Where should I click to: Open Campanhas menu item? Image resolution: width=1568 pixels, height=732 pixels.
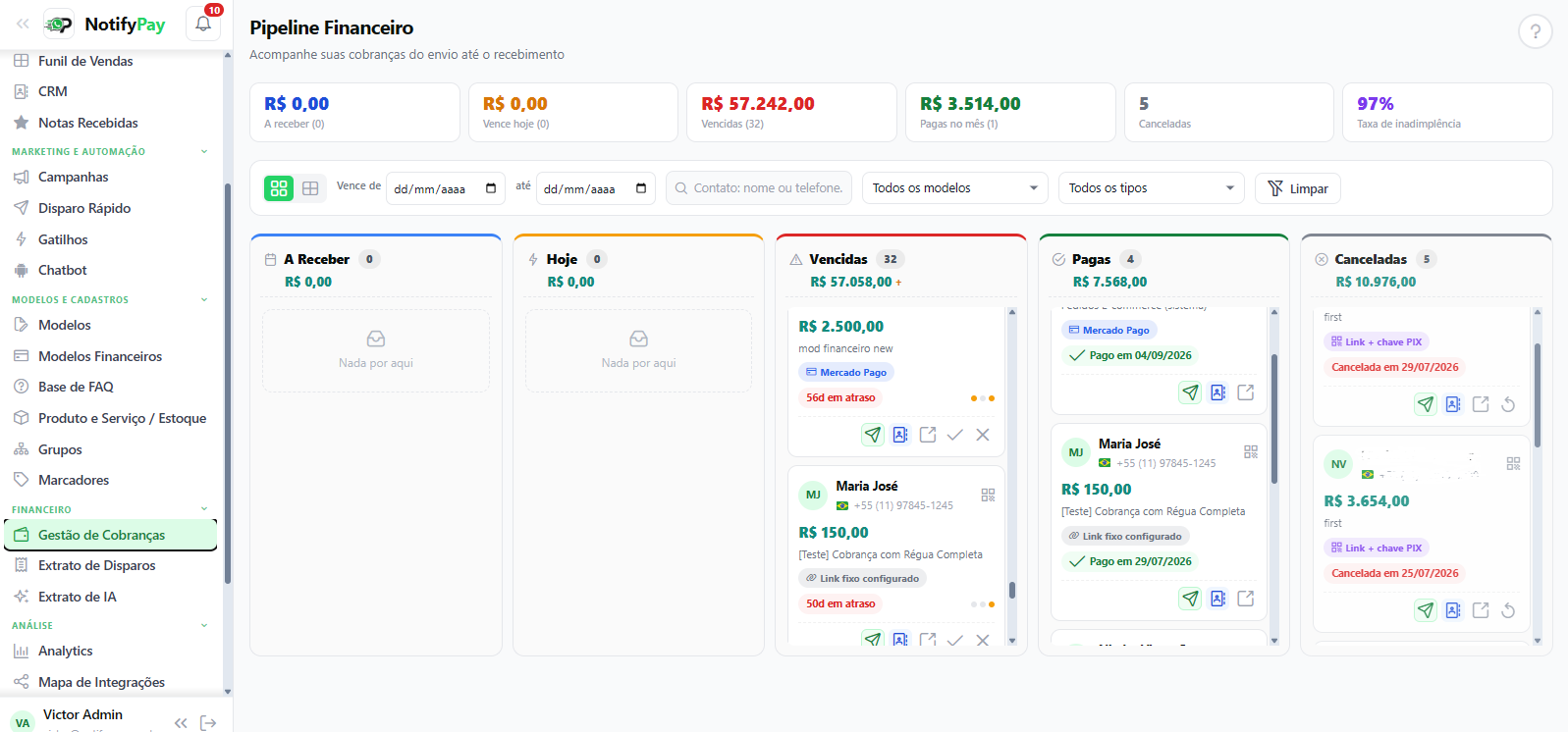click(112, 177)
